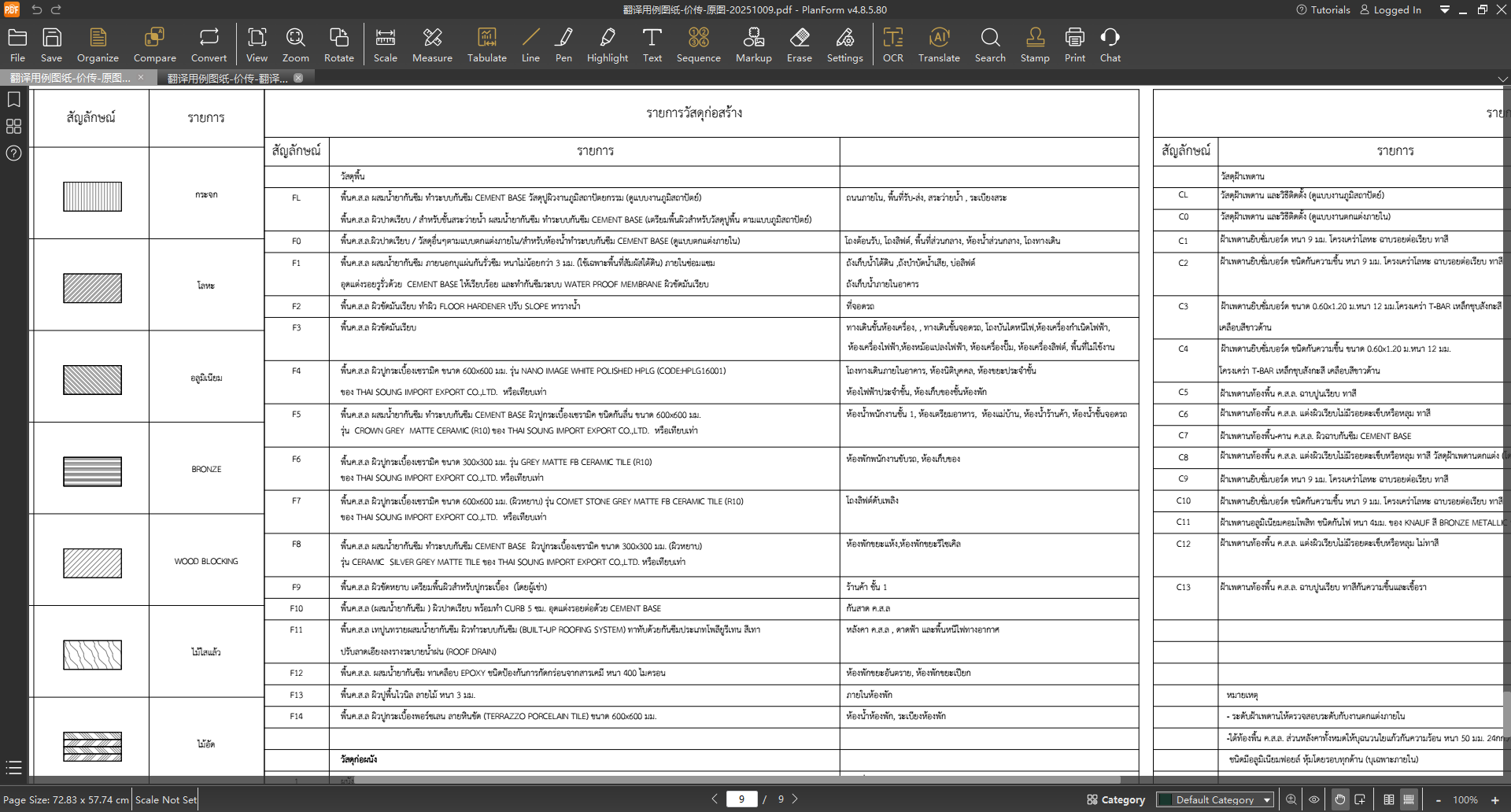Enable the hand pan mode

click(1339, 799)
